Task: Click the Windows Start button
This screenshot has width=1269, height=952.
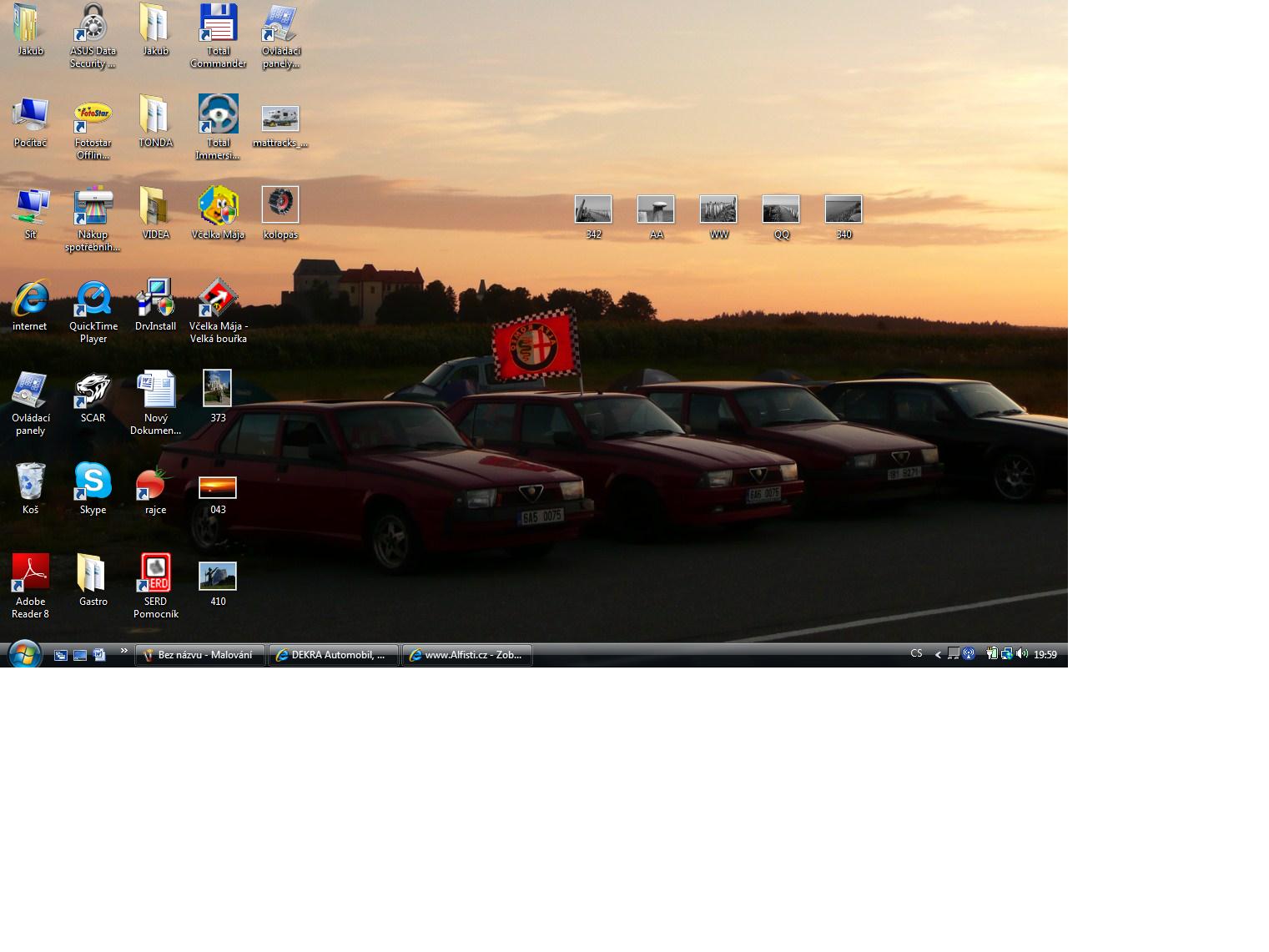Action: click(x=24, y=654)
